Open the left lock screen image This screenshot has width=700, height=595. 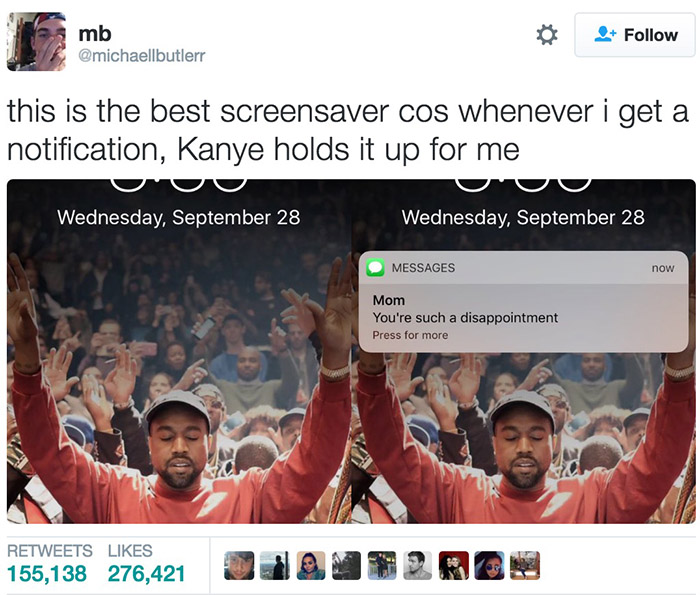[179, 351]
